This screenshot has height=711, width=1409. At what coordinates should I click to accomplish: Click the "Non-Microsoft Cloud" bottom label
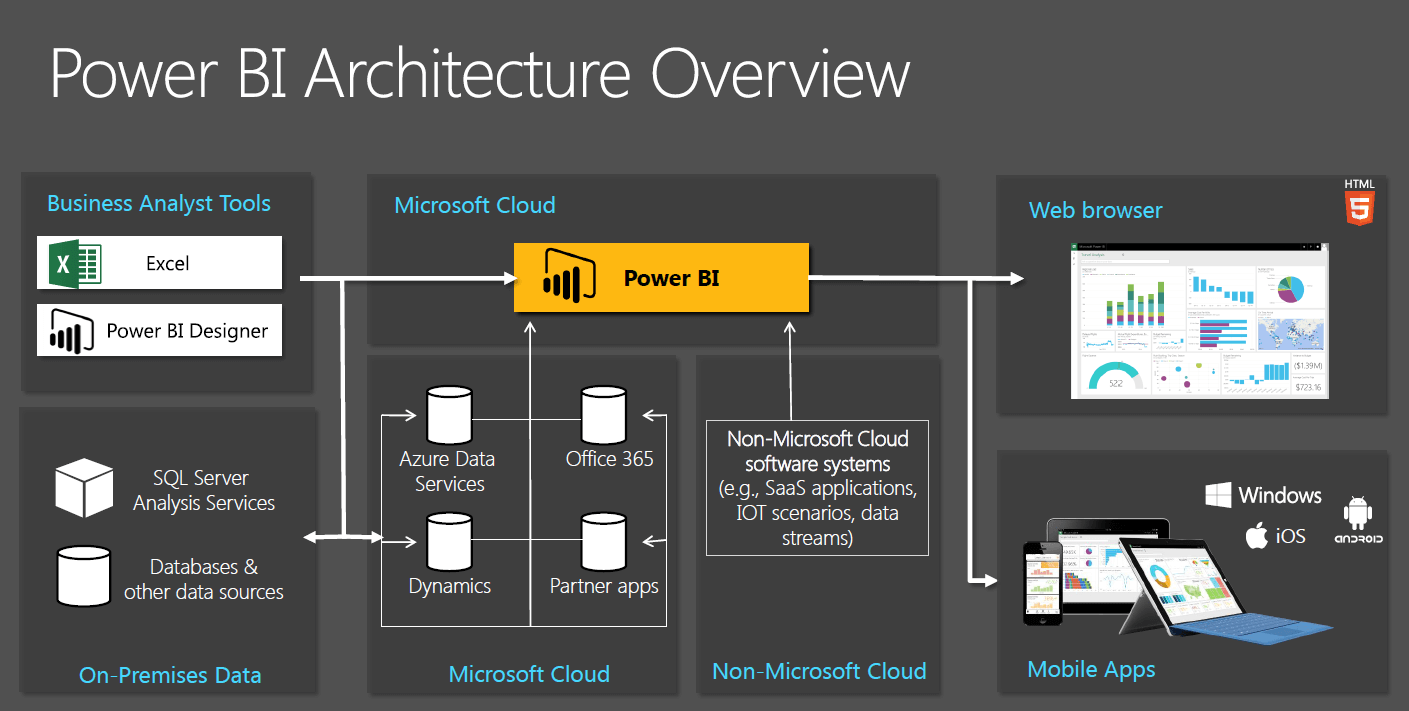(x=819, y=671)
